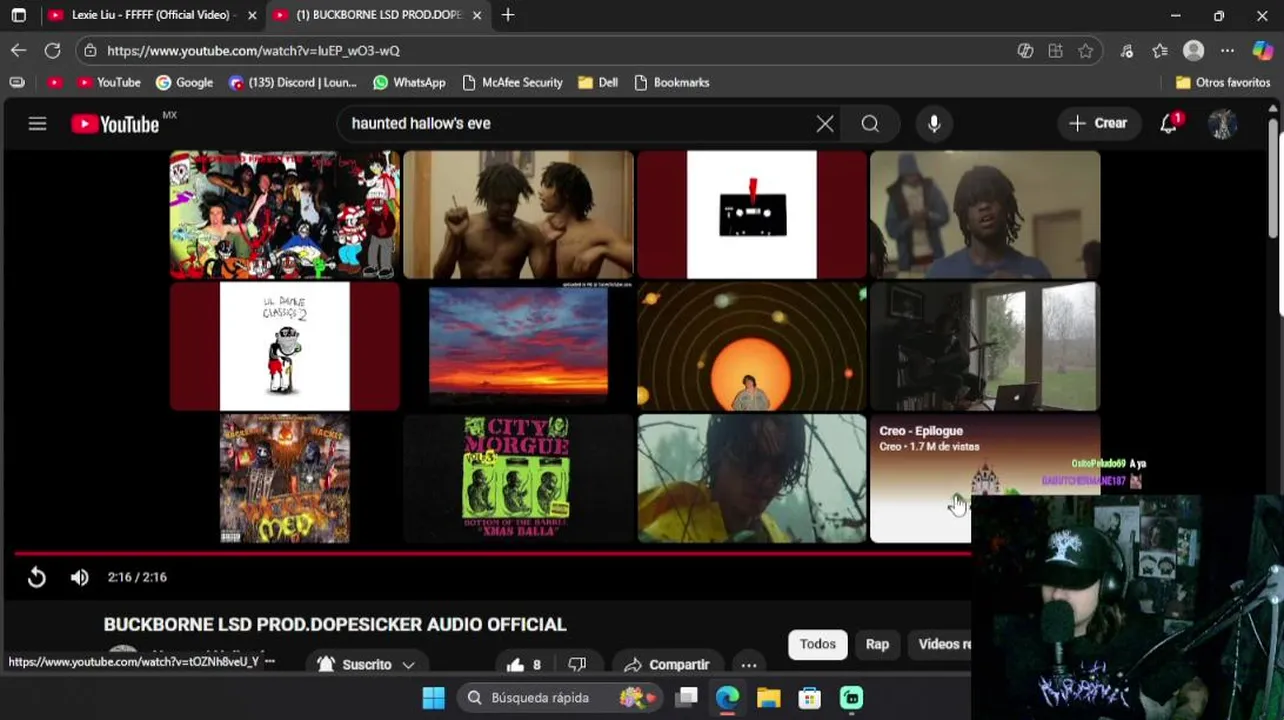The height and width of the screenshot is (720, 1284).
Task: Open the cassette tape cover thumbnail
Action: [x=752, y=214]
